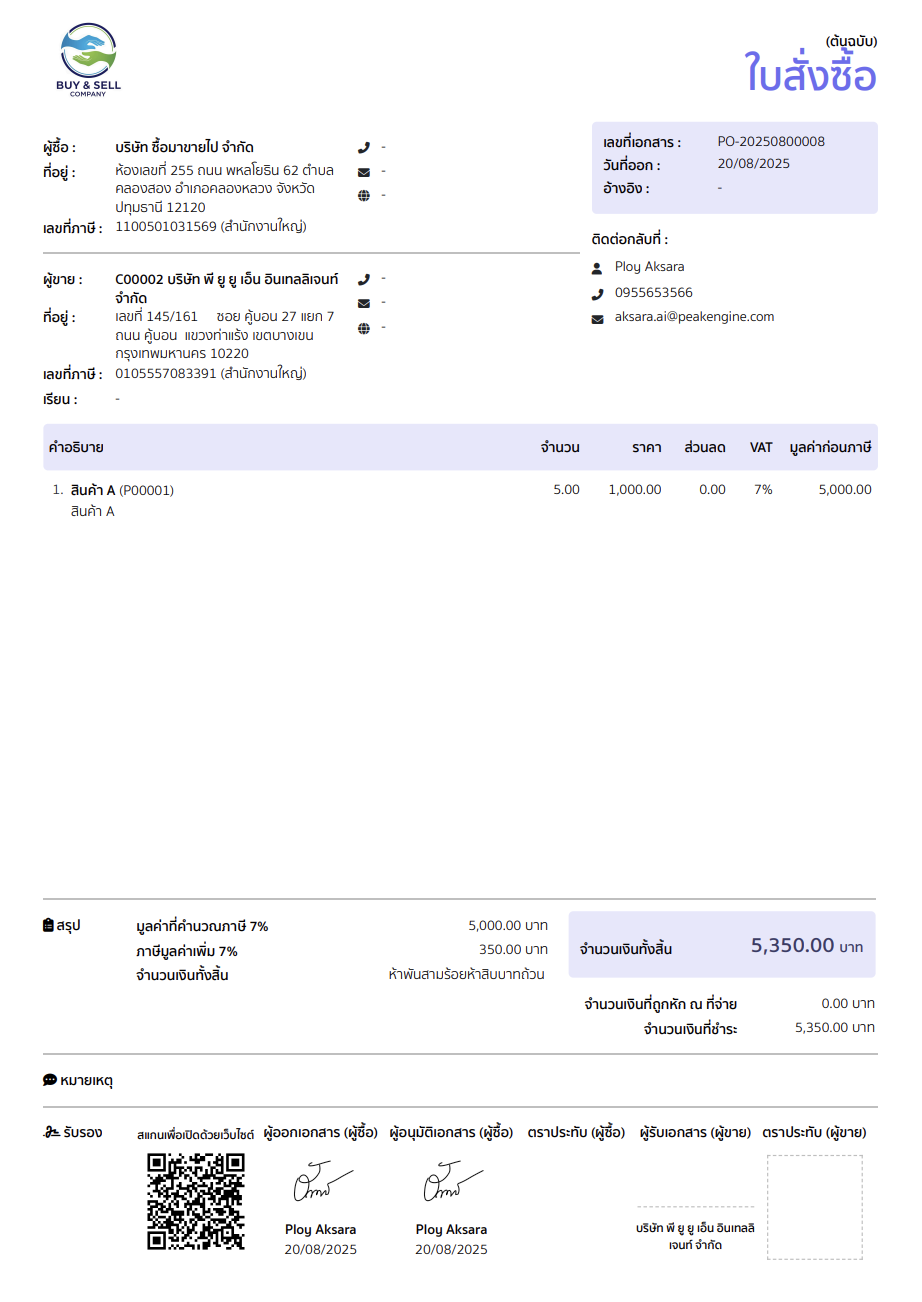
Task: Click the seller's website globe icon
Action: click(364, 327)
